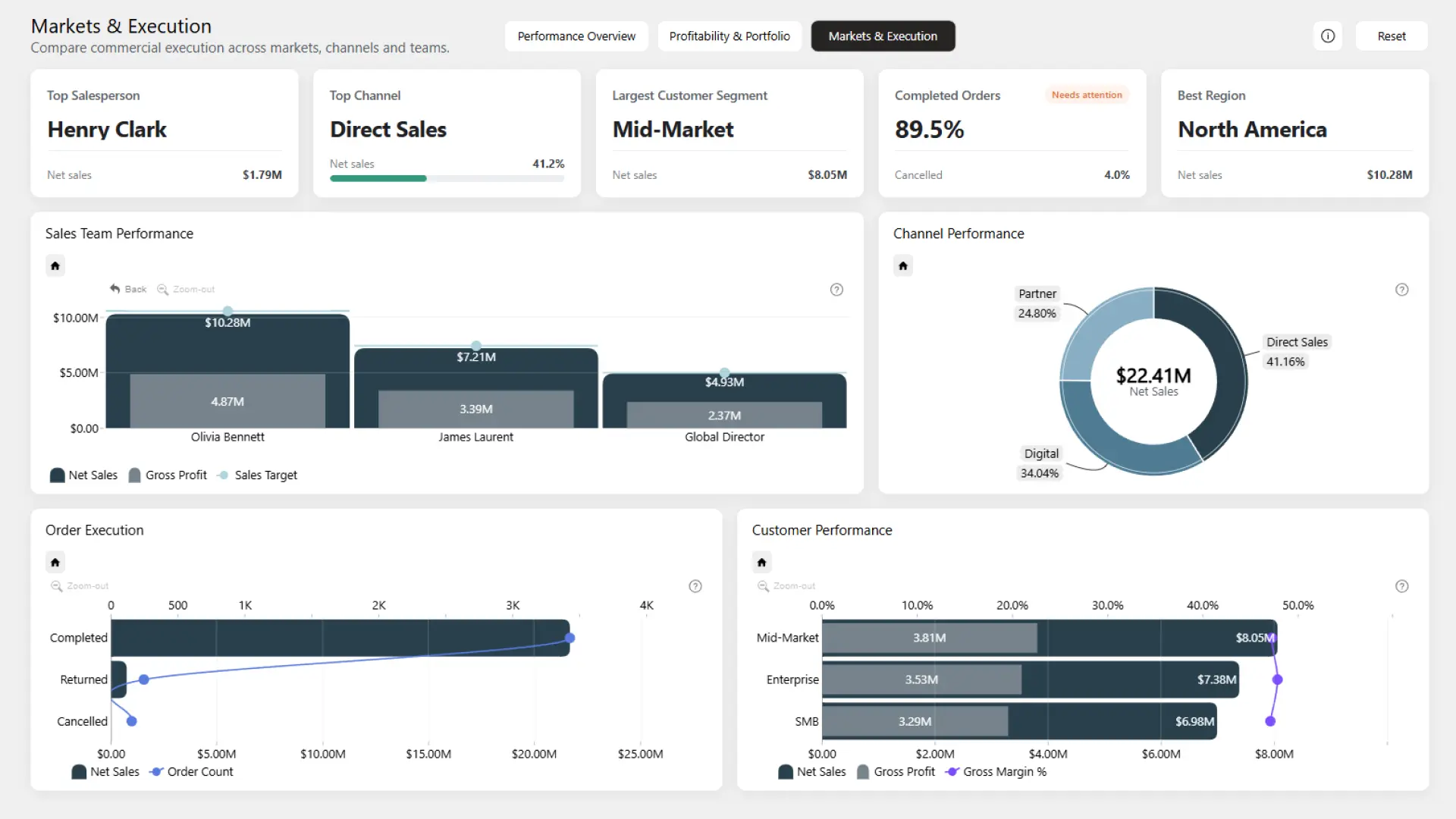Toggle Sales Target legend item

coord(257,475)
